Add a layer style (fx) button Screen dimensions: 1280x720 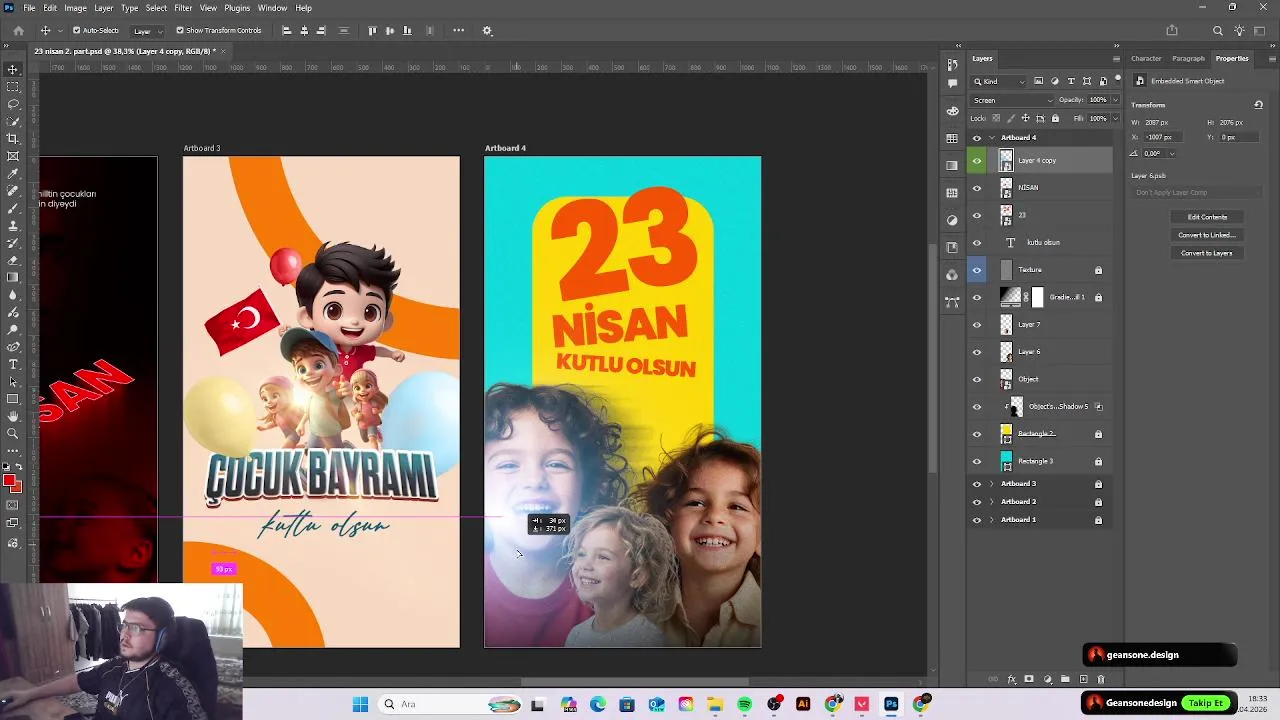pos(1011,679)
